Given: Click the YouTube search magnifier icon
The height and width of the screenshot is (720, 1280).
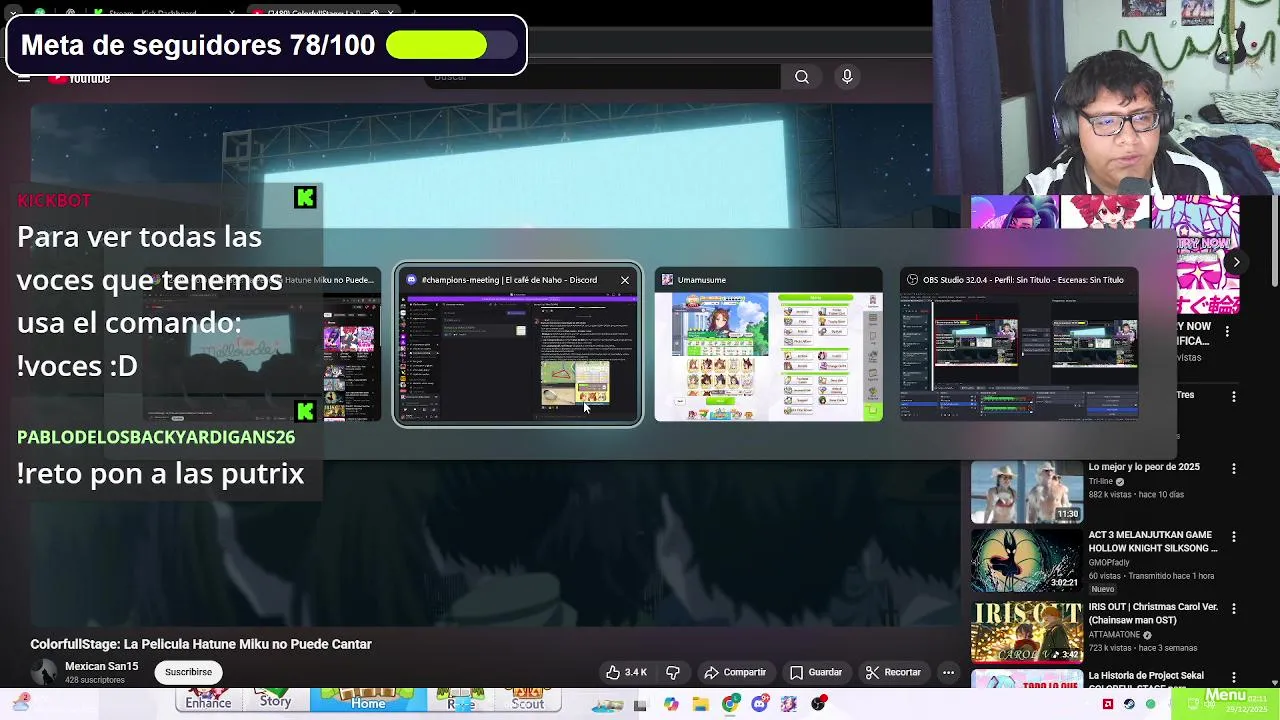Looking at the screenshot, I should [802, 77].
